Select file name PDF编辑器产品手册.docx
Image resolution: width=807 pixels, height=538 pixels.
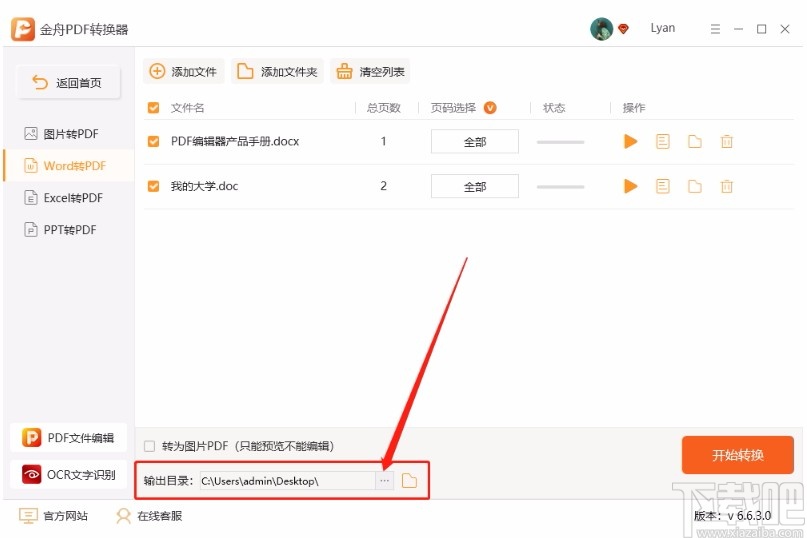click(x=235, y=141)
